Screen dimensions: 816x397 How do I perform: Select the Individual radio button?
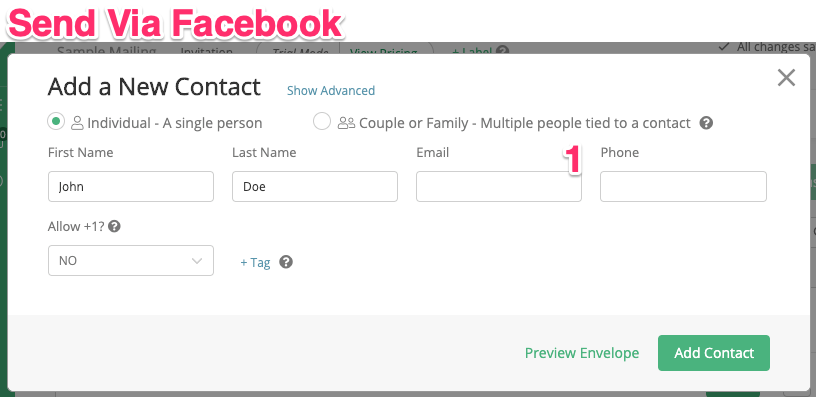tap(56, 122)
